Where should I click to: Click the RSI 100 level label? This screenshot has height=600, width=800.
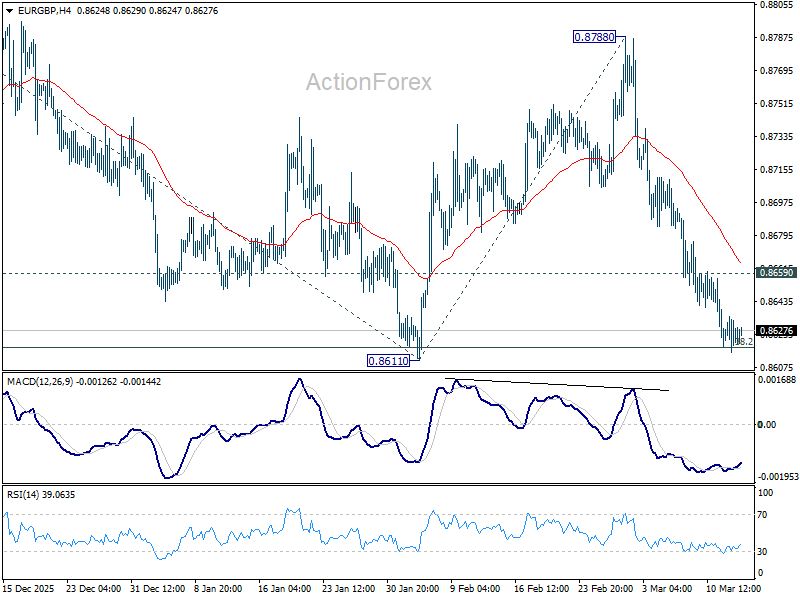pos(765,493)
